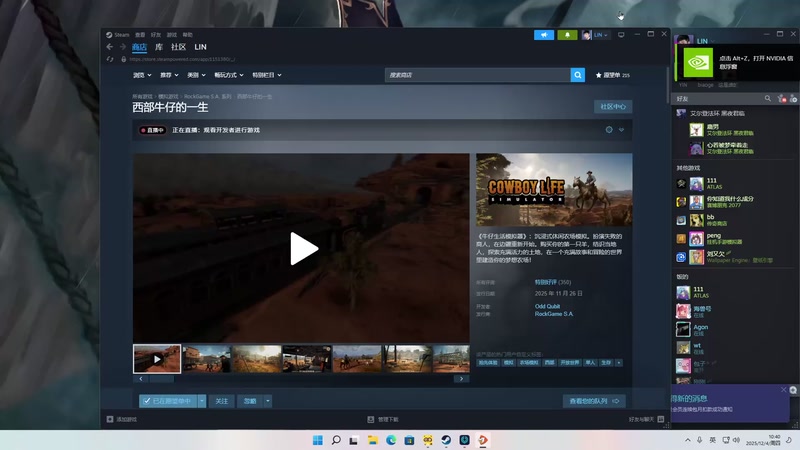Expand the 浏览 store dropdown
The width and height of the screenshot is (800, 450).
pos(142,75)
